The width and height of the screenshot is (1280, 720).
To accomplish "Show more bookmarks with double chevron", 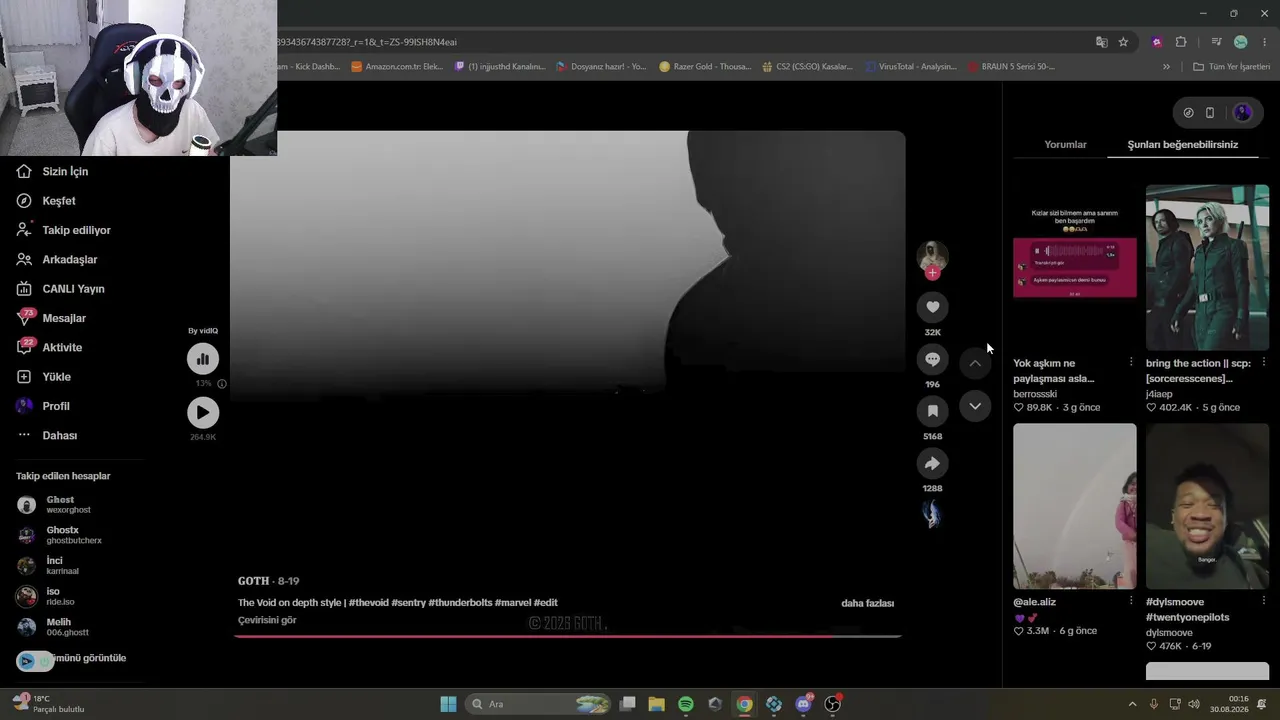I will click(x=1166, y=67).
